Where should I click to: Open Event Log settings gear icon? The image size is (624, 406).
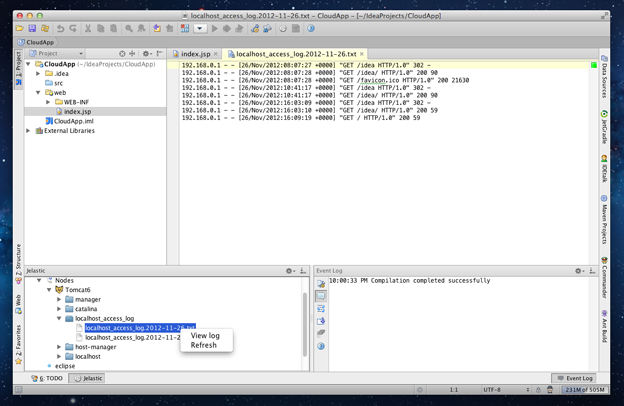click(x=578, y=271)
